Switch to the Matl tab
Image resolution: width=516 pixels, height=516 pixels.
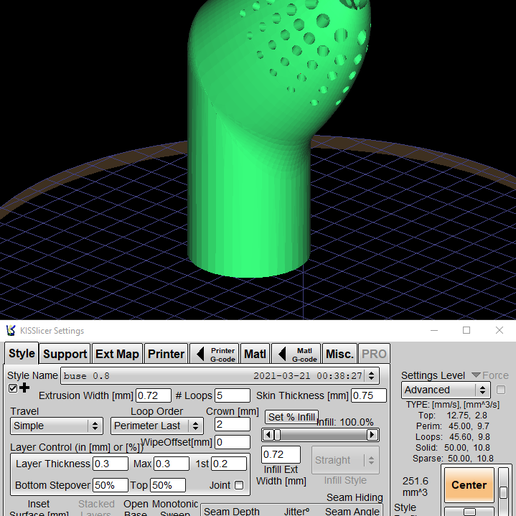tap(255, 354)
